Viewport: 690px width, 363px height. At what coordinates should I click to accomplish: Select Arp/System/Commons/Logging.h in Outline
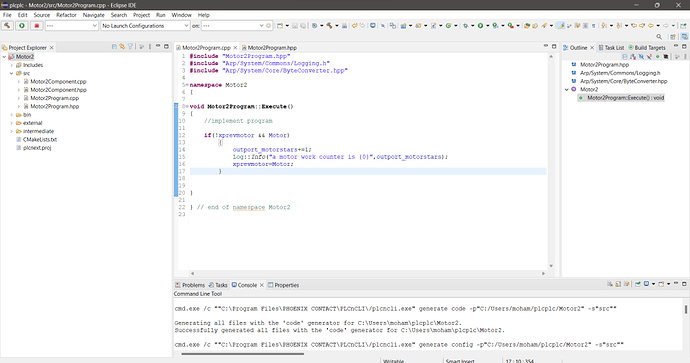pos(616,73)
